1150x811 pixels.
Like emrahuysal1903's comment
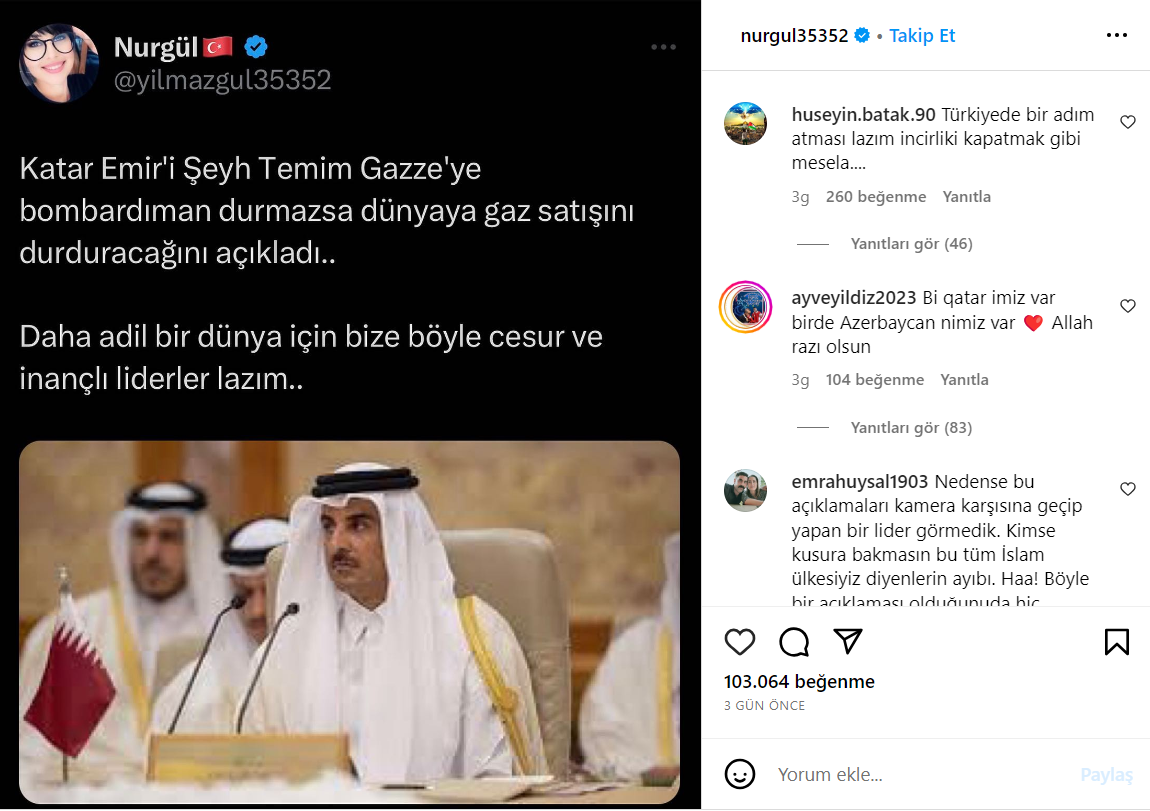point(1128,489)
